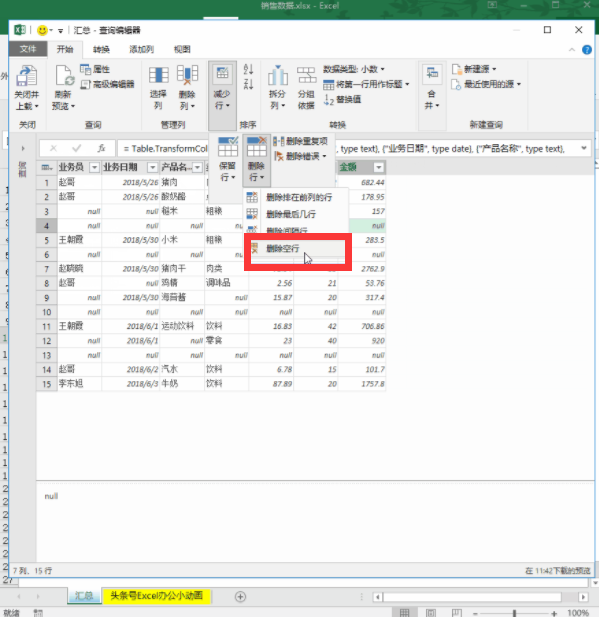Viewport: 599px width, 618px height.
Task: Click Keep Rows (保留行) icon
Action: point(228,147)
